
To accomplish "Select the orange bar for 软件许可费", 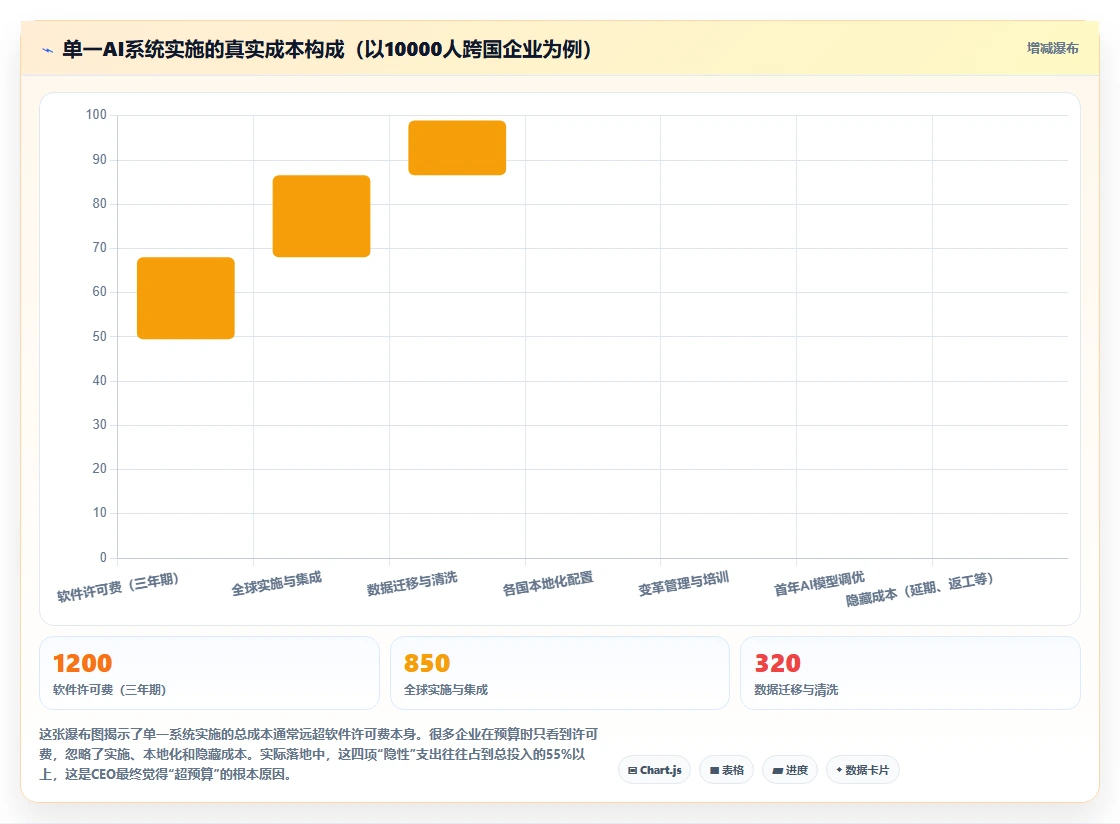I will click(186, 298).
